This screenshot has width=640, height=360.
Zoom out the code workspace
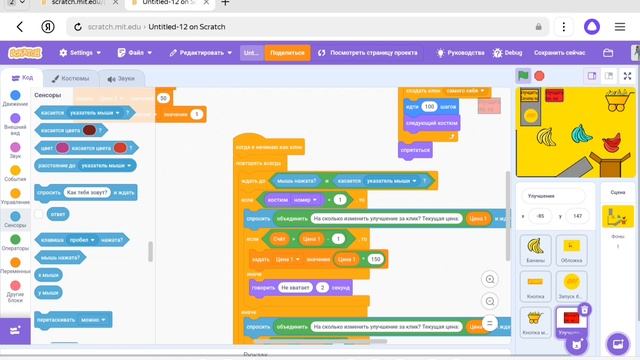pyautogui.click(x=490, y=301)
